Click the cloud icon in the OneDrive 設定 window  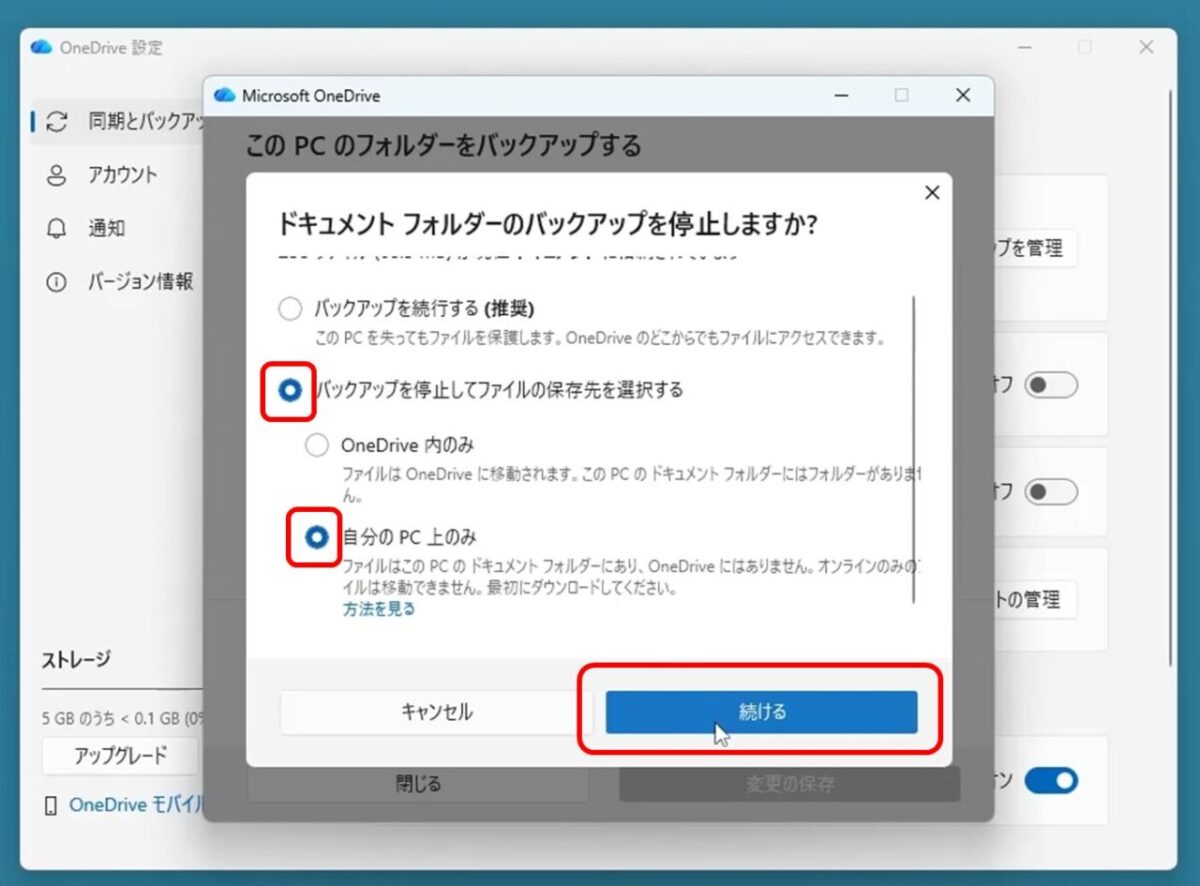click(40, 47)
